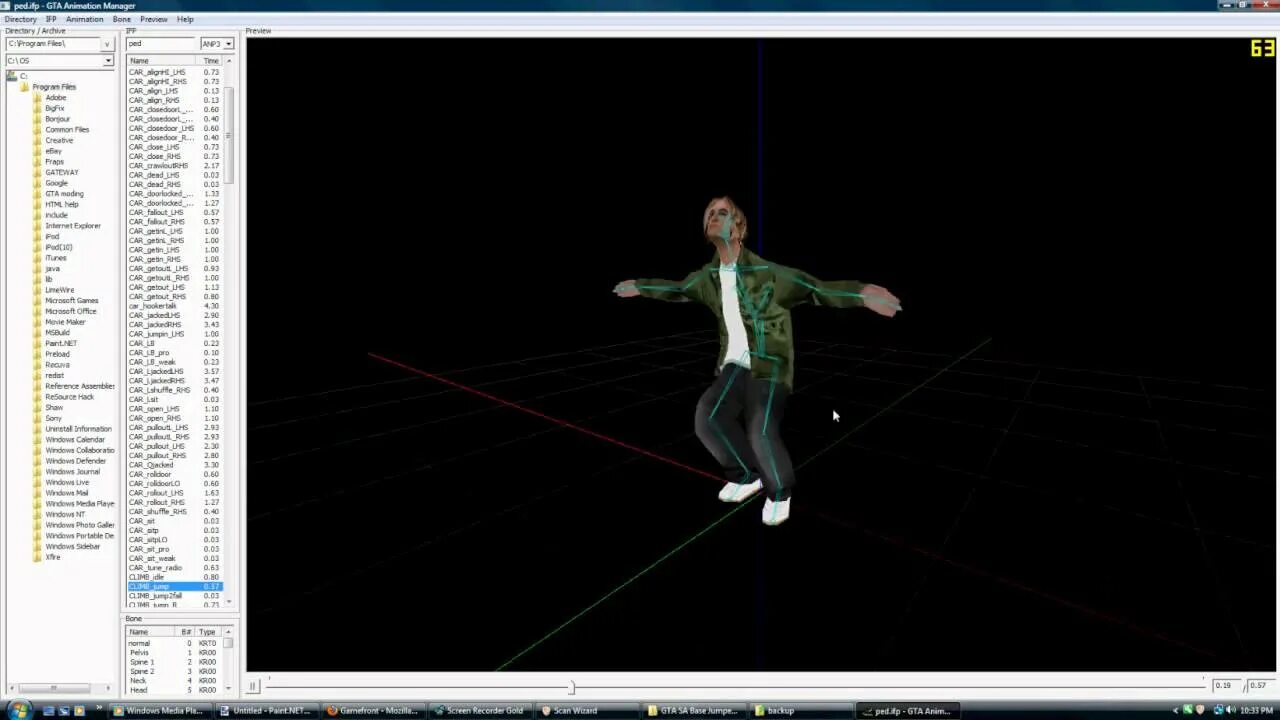This screenshot has height=720, width=1280.
Task: Switch to Scan Wizard taskbar item
Action: coord(585,711)
